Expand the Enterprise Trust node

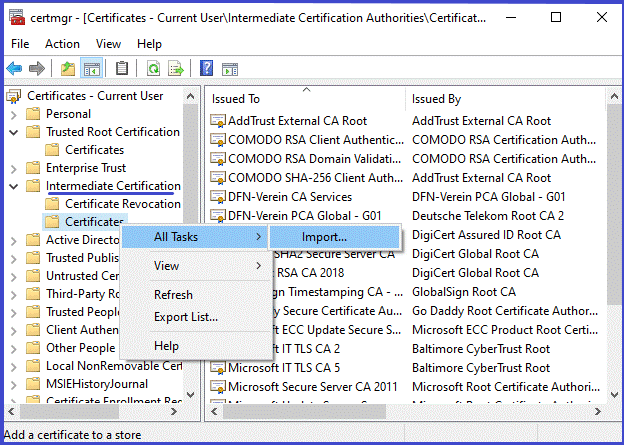(14, 169)
